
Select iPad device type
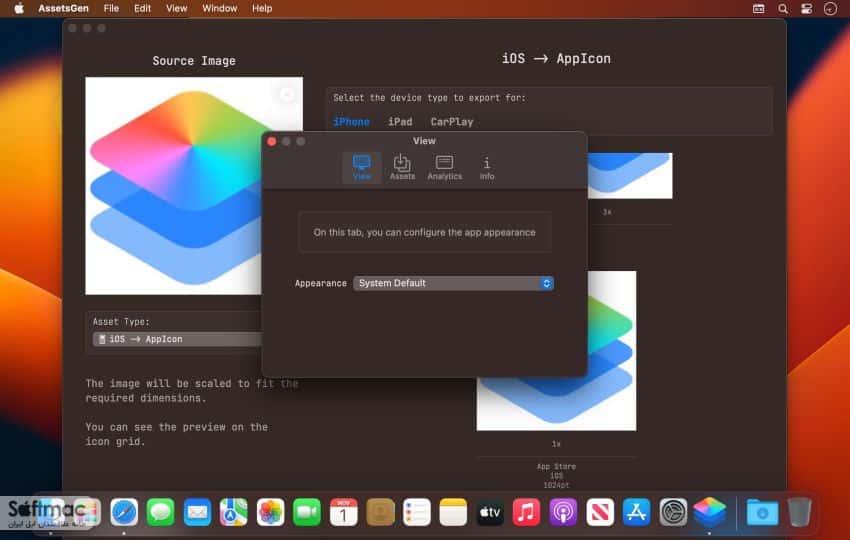click(400, 122)
